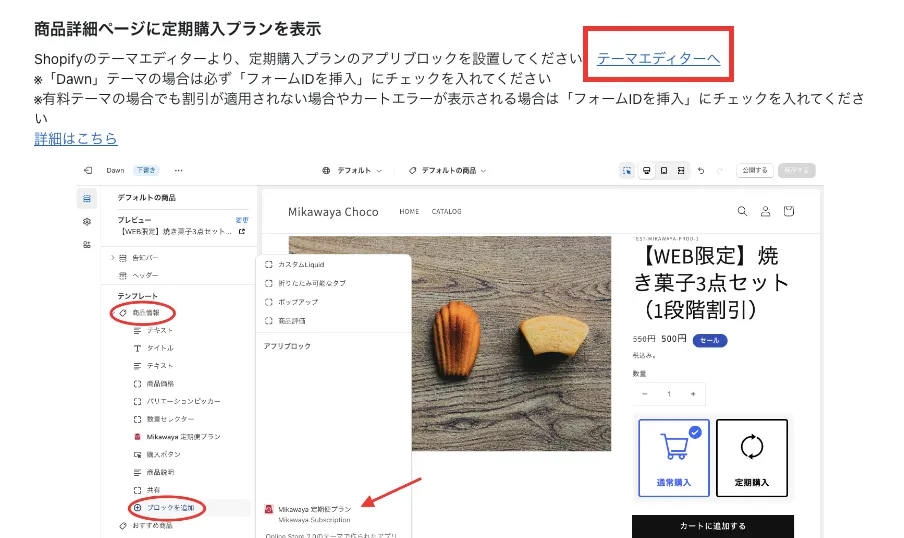Open the three-dots menu next to 下書き
This screenshot has width=904, height=538.
(179, 170)
